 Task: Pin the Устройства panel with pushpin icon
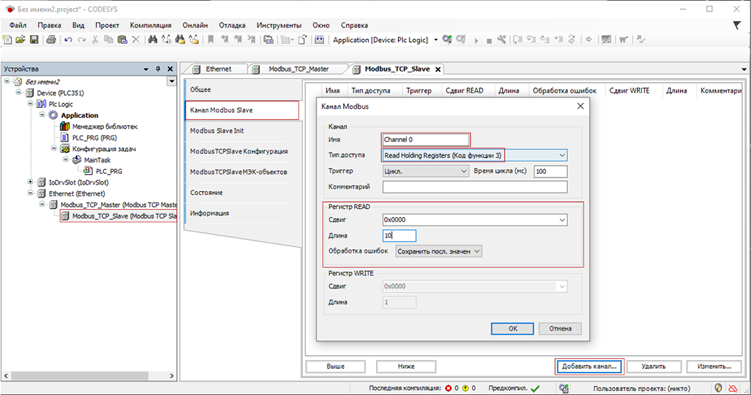158,69
